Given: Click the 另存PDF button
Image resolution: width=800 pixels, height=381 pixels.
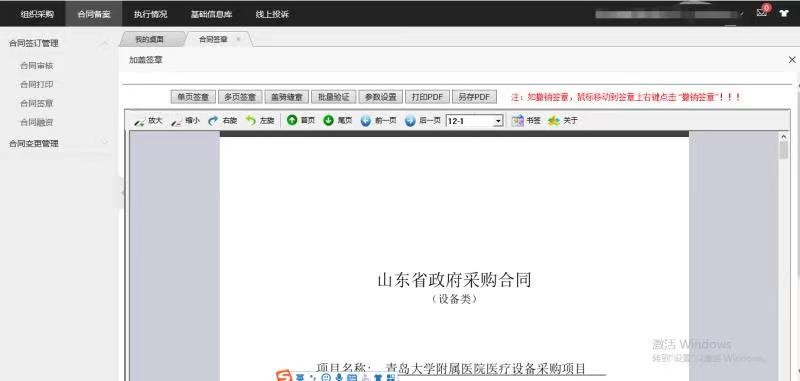Looking at the screenshot, I should click(474, 97).
